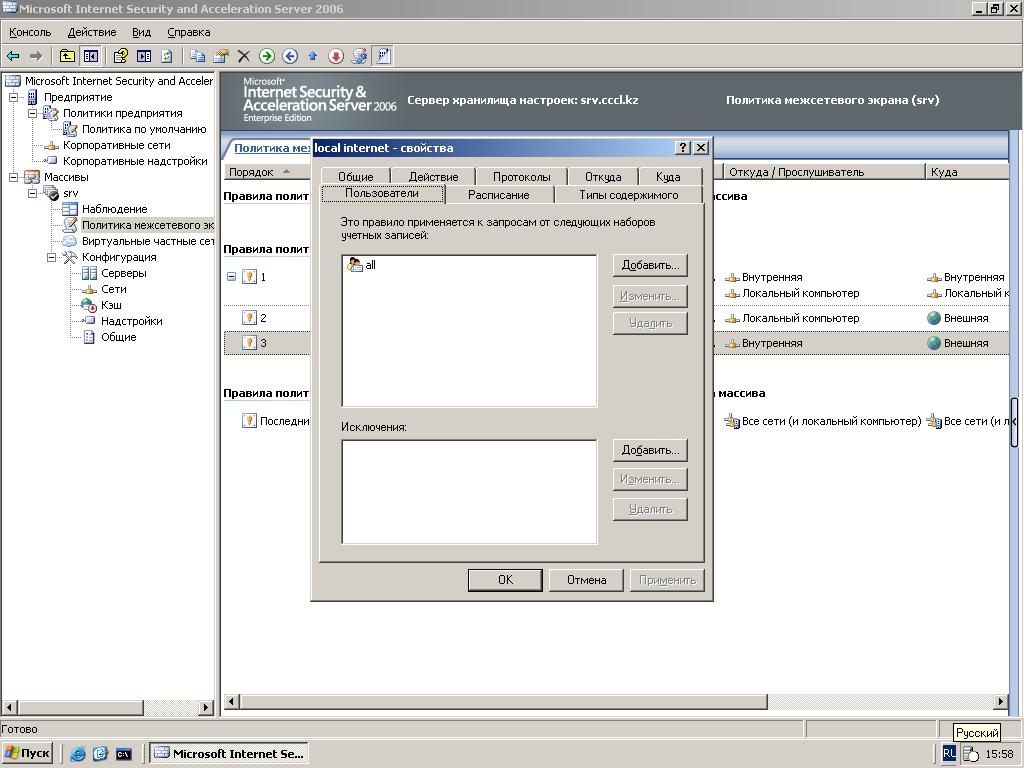Click the dialog's context help question button

click(683, 147)
